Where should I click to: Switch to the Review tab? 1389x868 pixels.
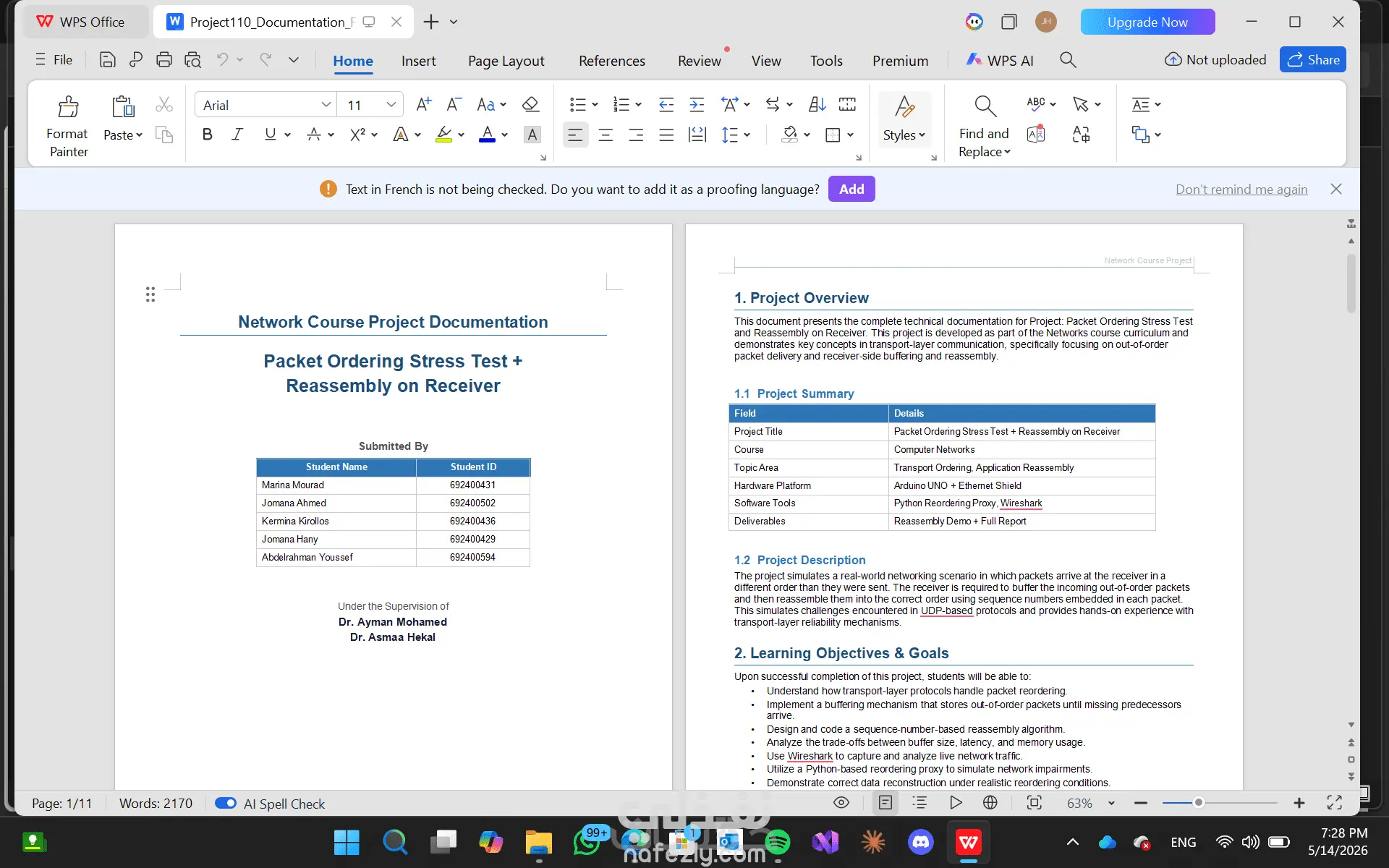click(x=700, y=61)
